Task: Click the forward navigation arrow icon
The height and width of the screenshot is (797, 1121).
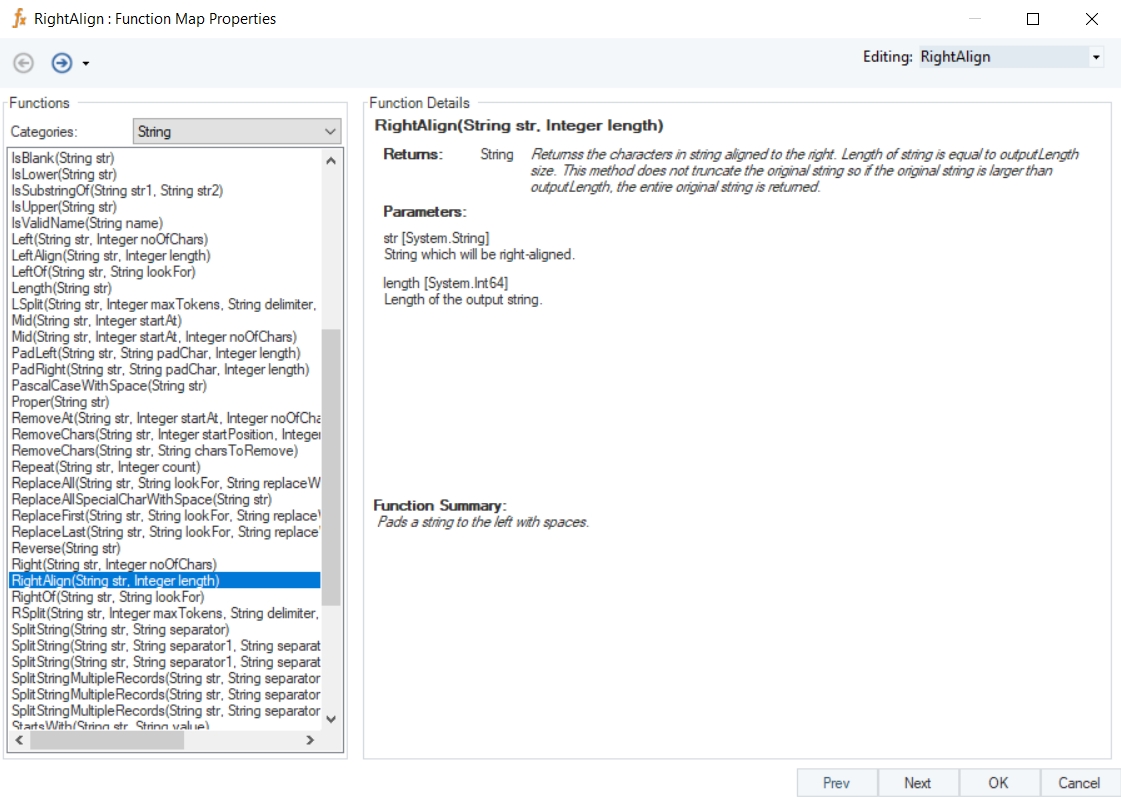Action: tap(62, 63)
